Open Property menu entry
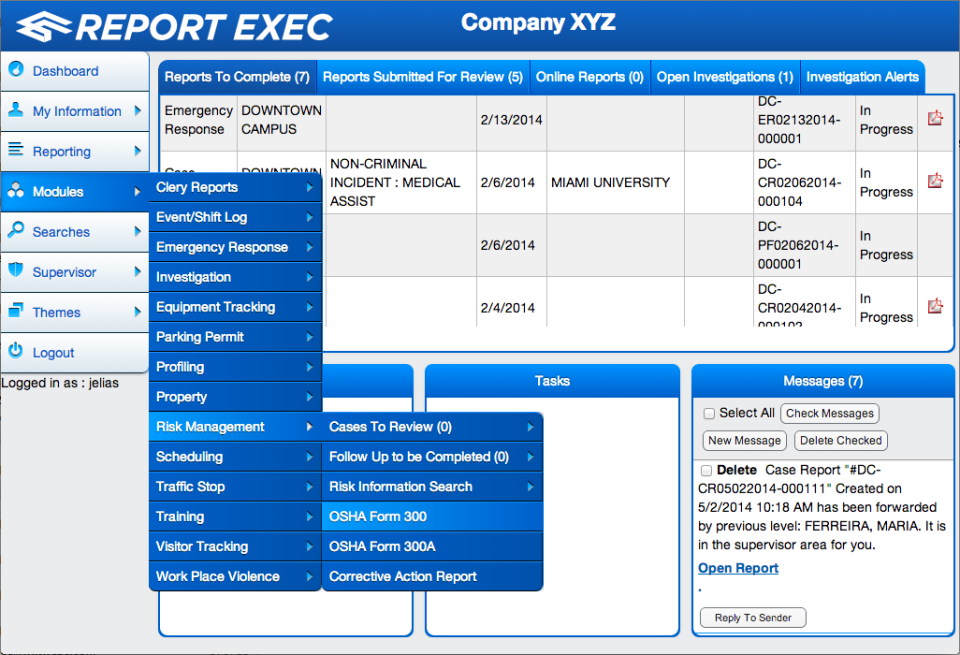Viewport: 960px width, 655px height. (x=235, y=397)
